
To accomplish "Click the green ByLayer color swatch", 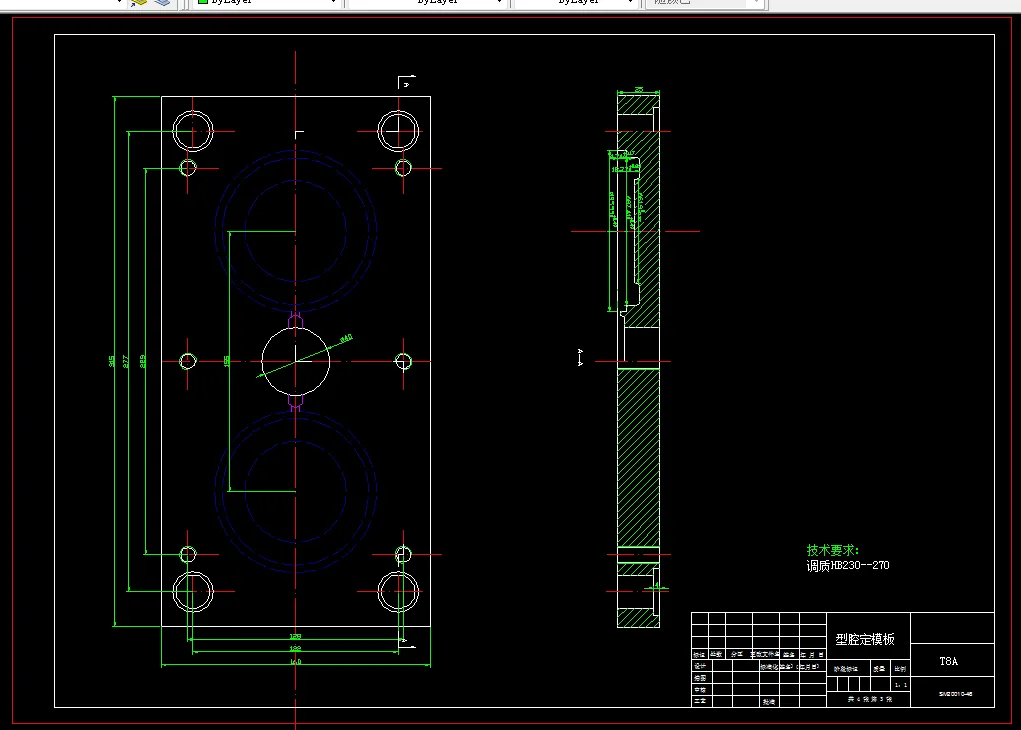I will [203, 2].
